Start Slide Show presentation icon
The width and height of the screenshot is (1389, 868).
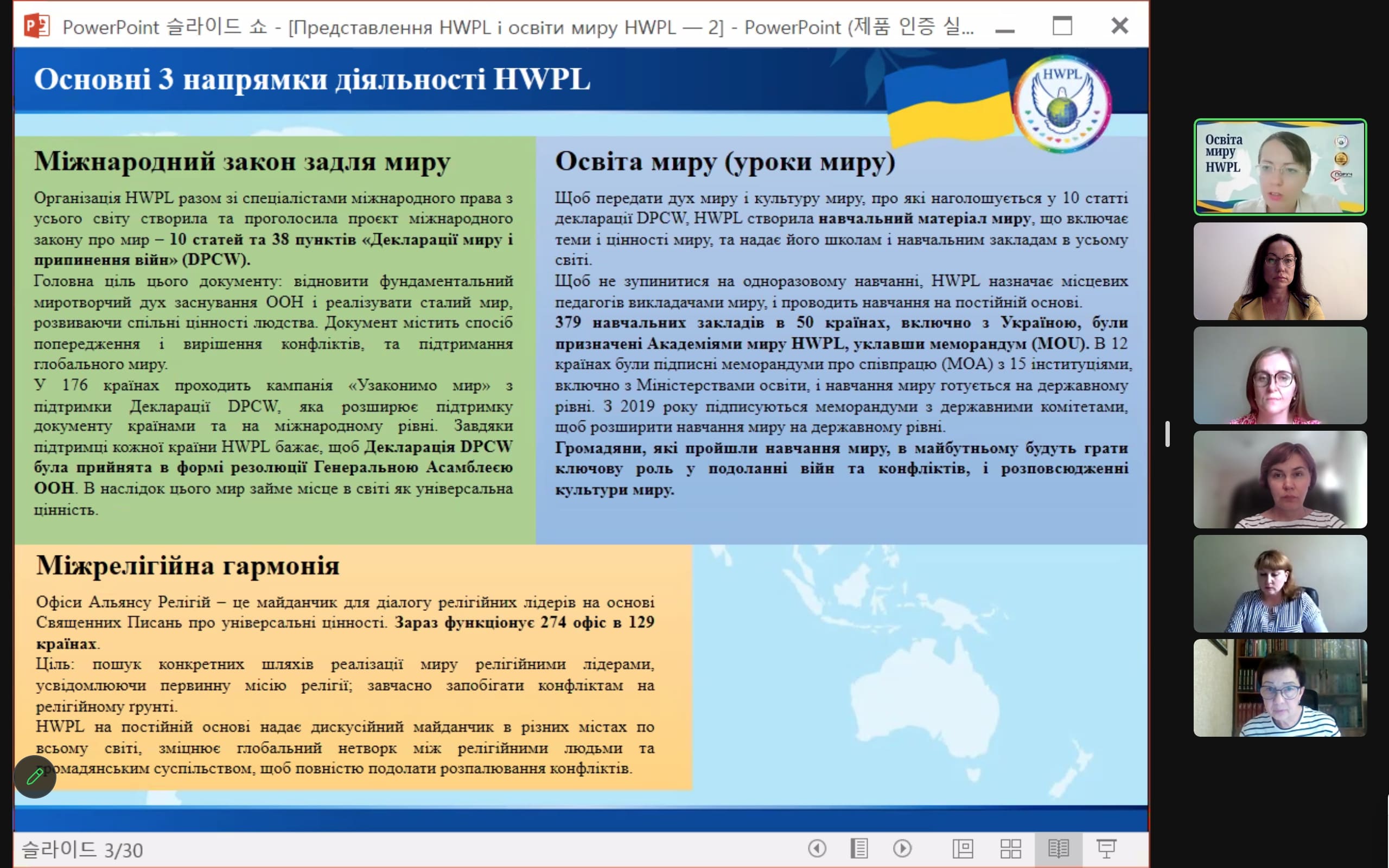(x=1106, y=848)
